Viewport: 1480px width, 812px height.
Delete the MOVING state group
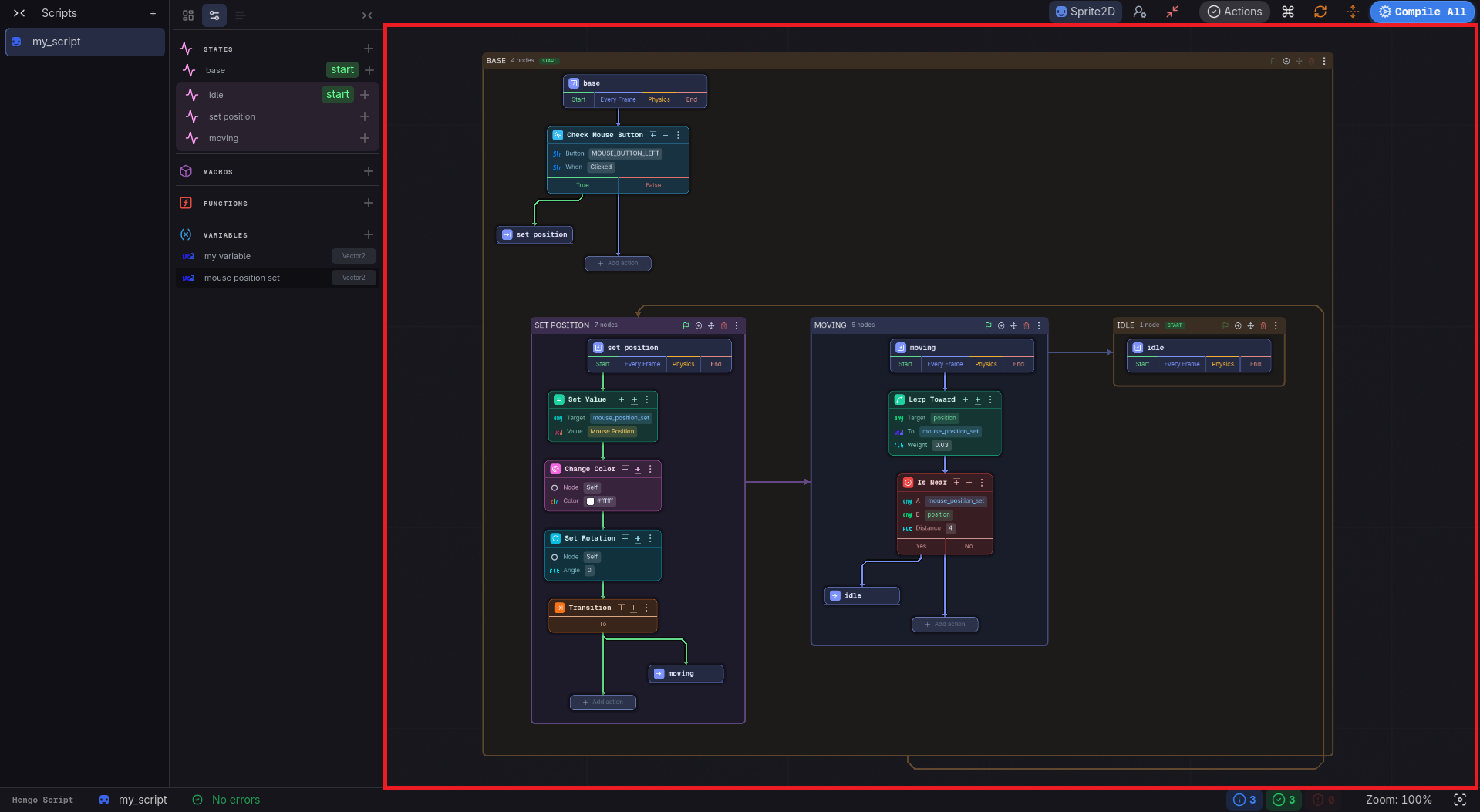coord(1026,325)
